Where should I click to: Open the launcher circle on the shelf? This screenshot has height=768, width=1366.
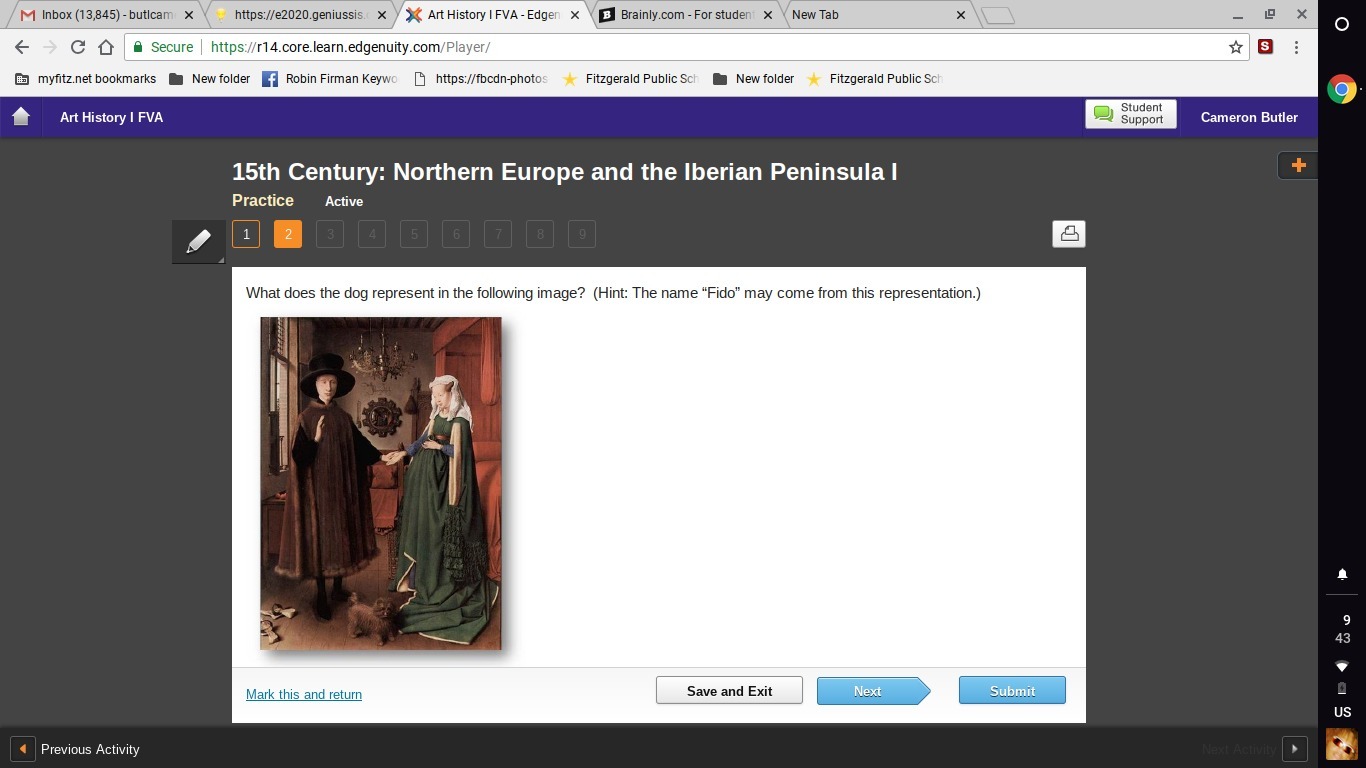click(x=1342, y=24)
